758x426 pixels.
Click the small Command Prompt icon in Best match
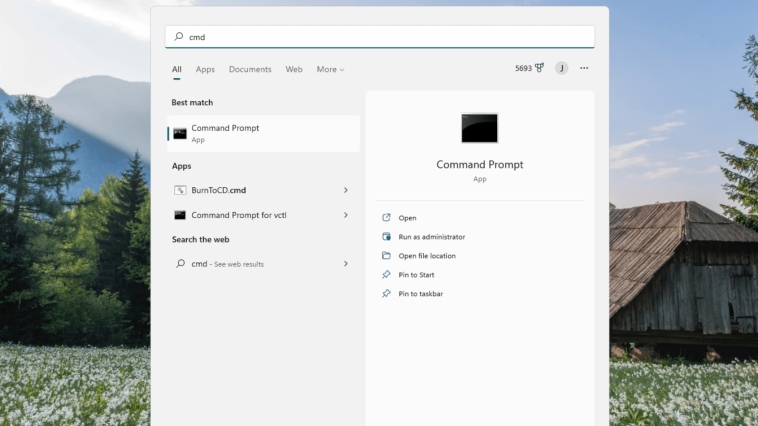pos(180,133)
